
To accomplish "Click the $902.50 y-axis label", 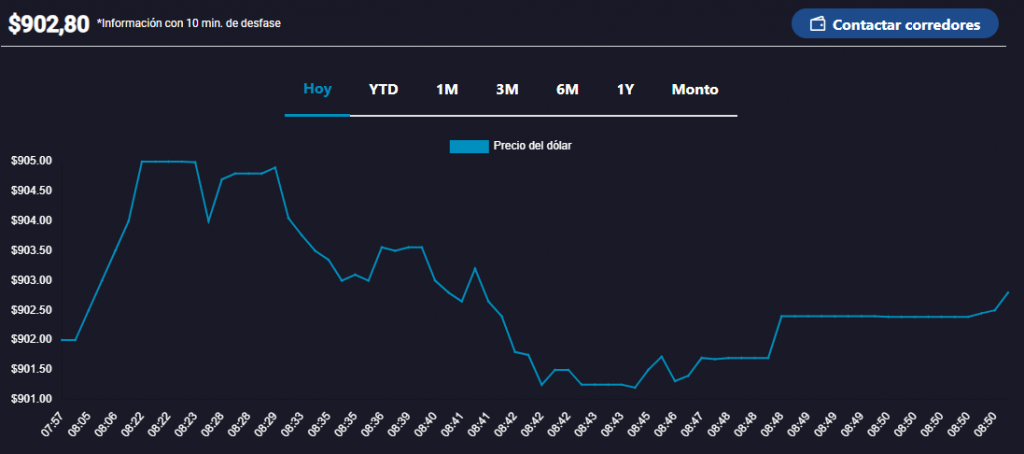I will (32, 310).
